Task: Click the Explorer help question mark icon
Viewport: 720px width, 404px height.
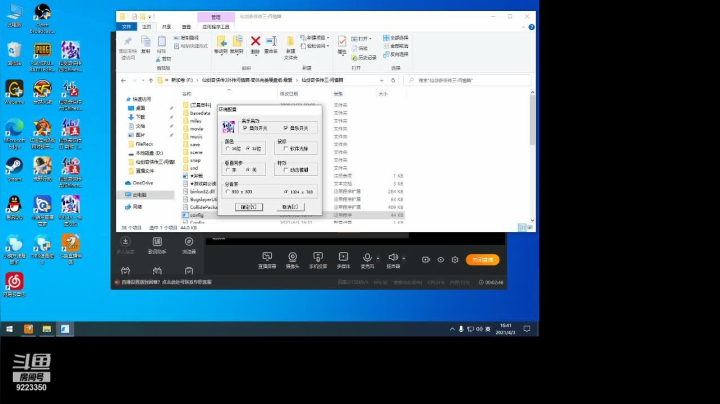Action: [x=531, y=27]
